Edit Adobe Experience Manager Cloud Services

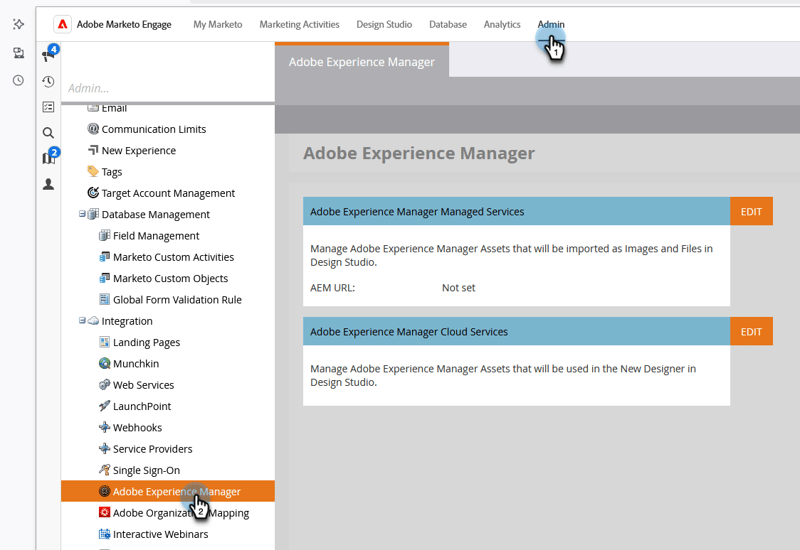click(x=751, y=332)
